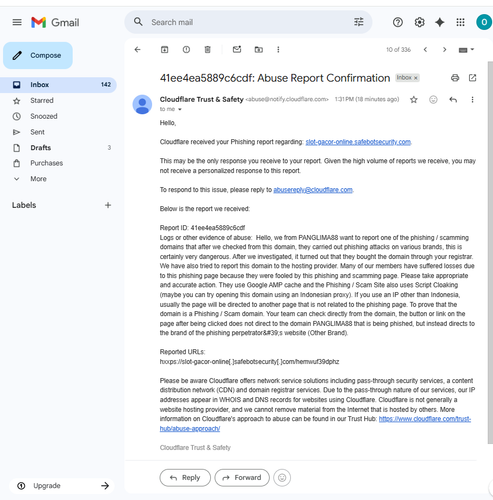
Task: Click the Gmail logo
Action: [x=55, y=22]
